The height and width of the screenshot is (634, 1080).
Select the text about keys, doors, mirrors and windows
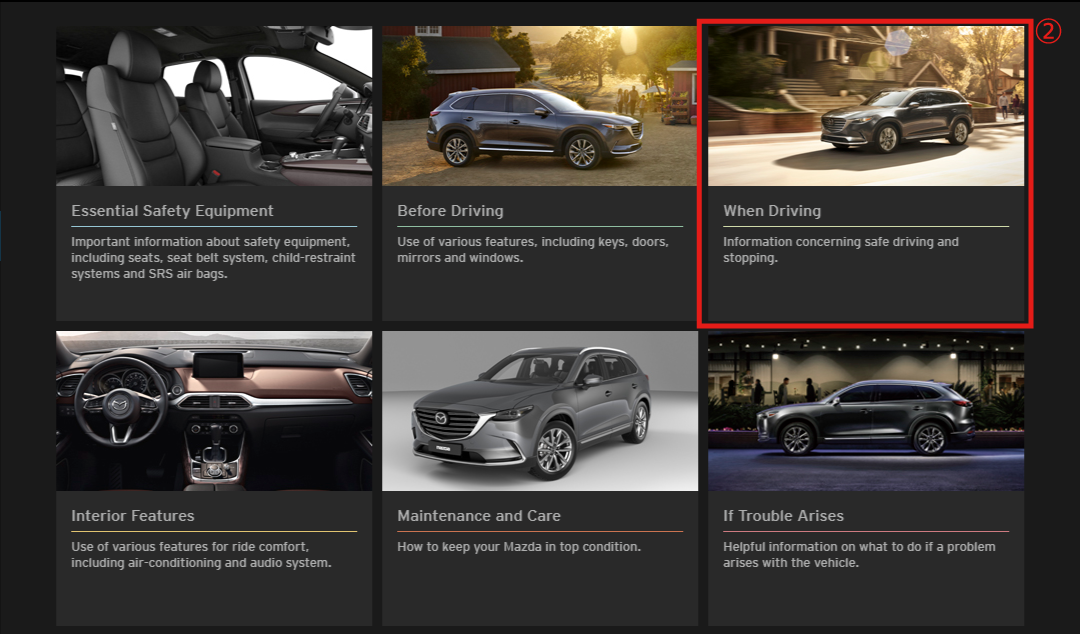(x=533, y=250)
